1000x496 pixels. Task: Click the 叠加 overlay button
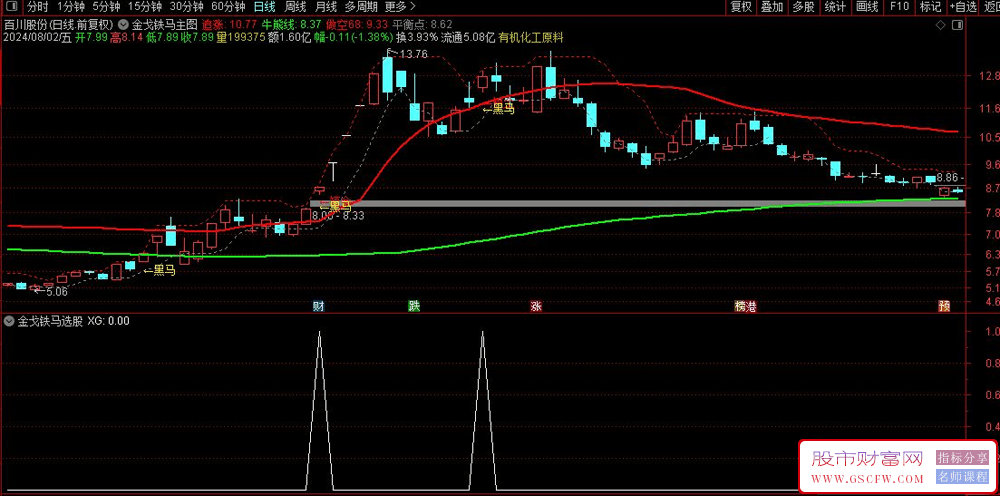772,7
